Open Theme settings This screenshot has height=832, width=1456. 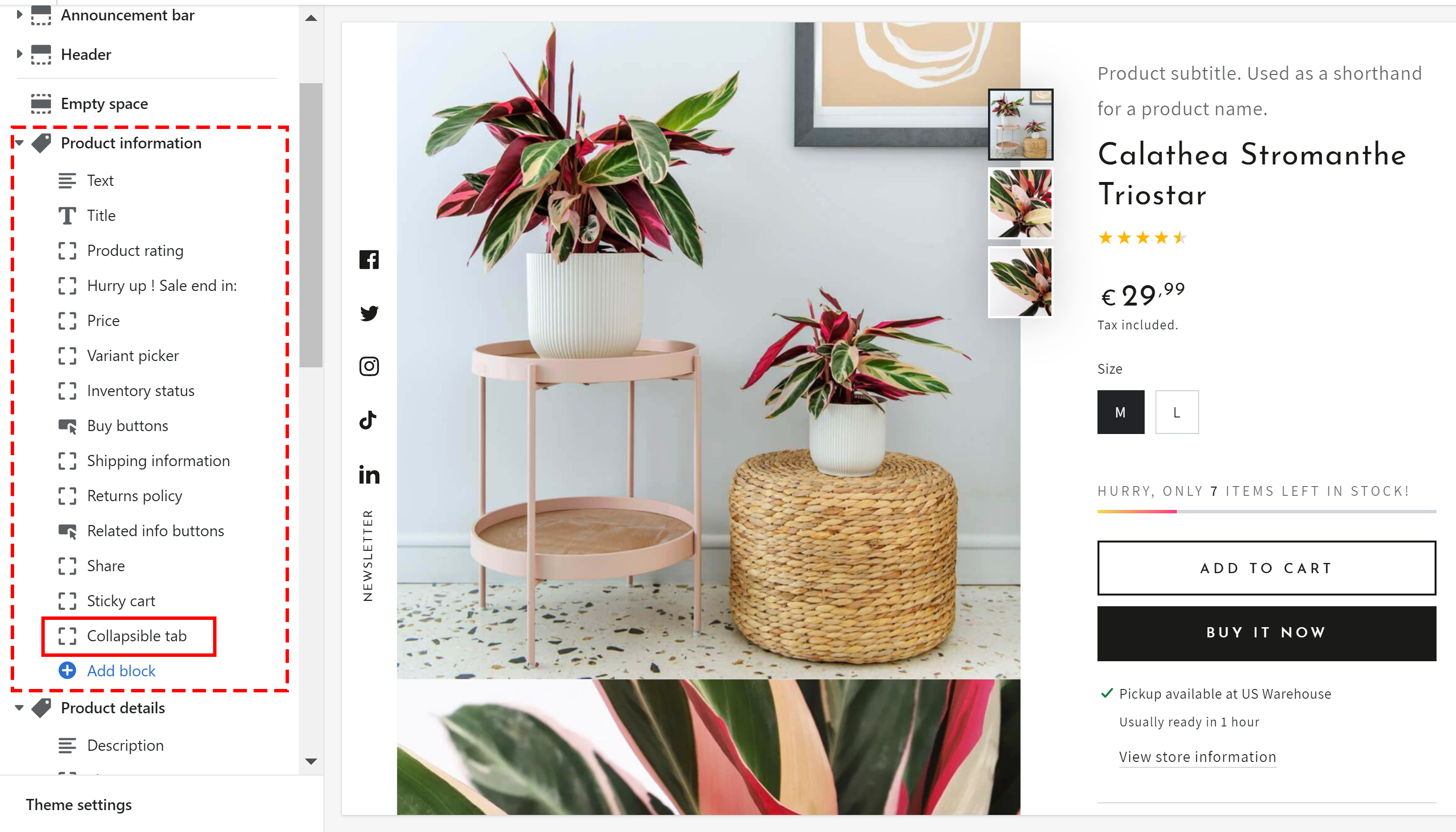[x=79, y=805]
